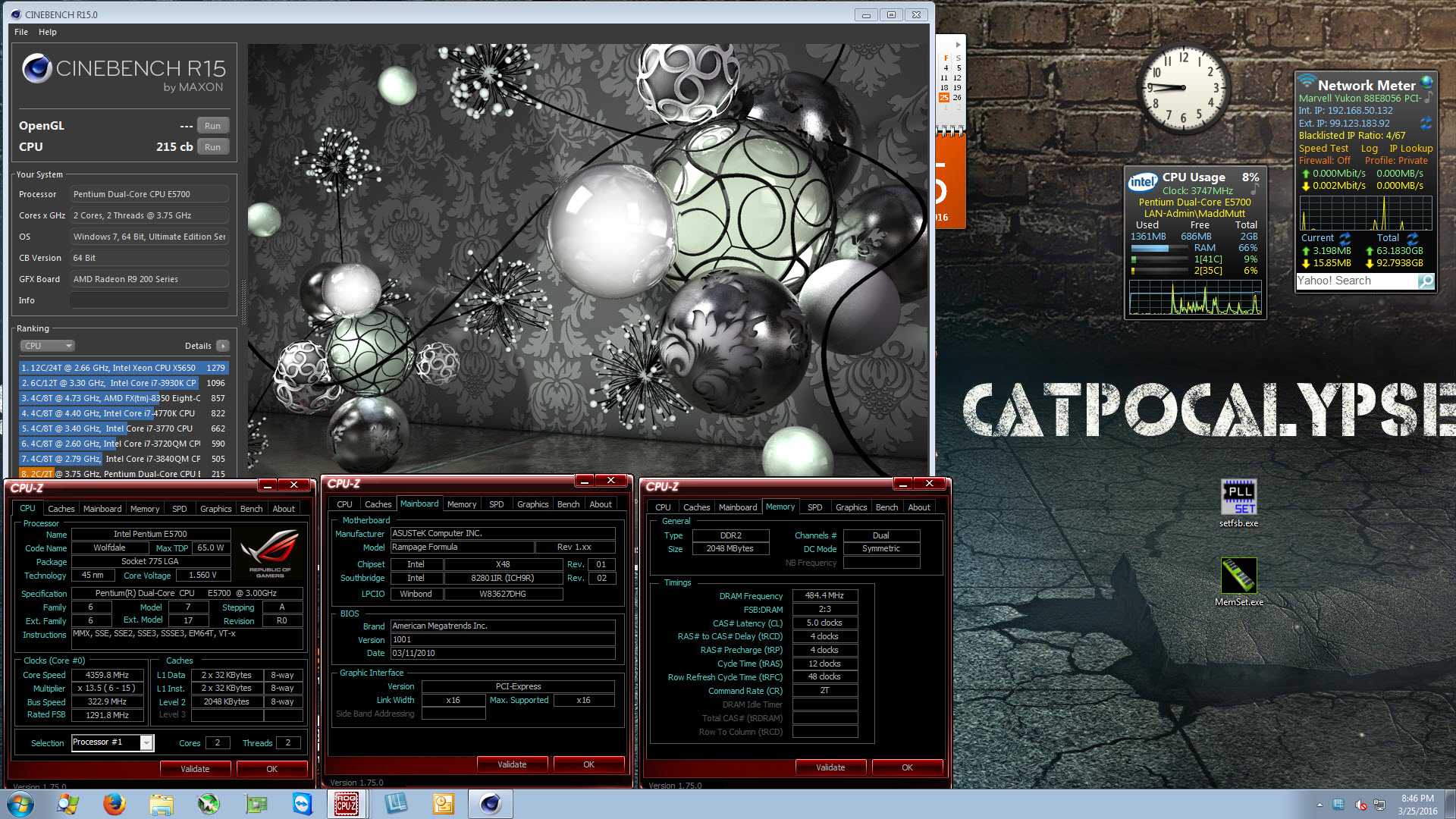Select ranking row Core i7-4770K
Viewport: 1456px width, 819px height.
[123, 413]
